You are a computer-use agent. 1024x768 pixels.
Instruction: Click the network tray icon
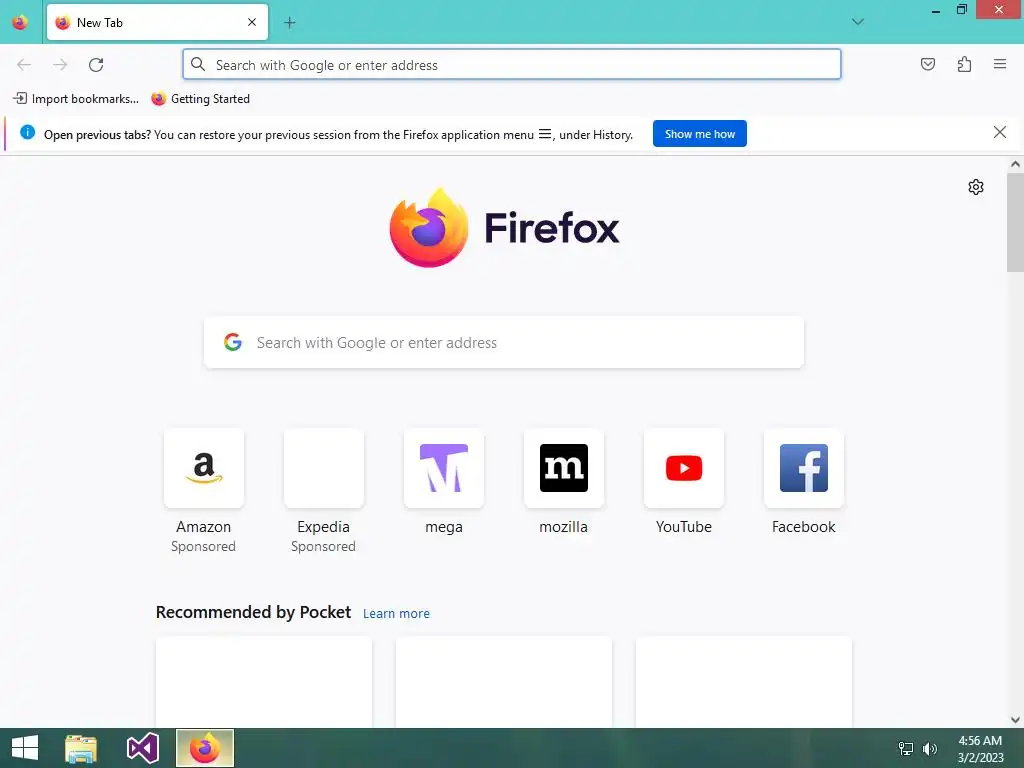906,749
